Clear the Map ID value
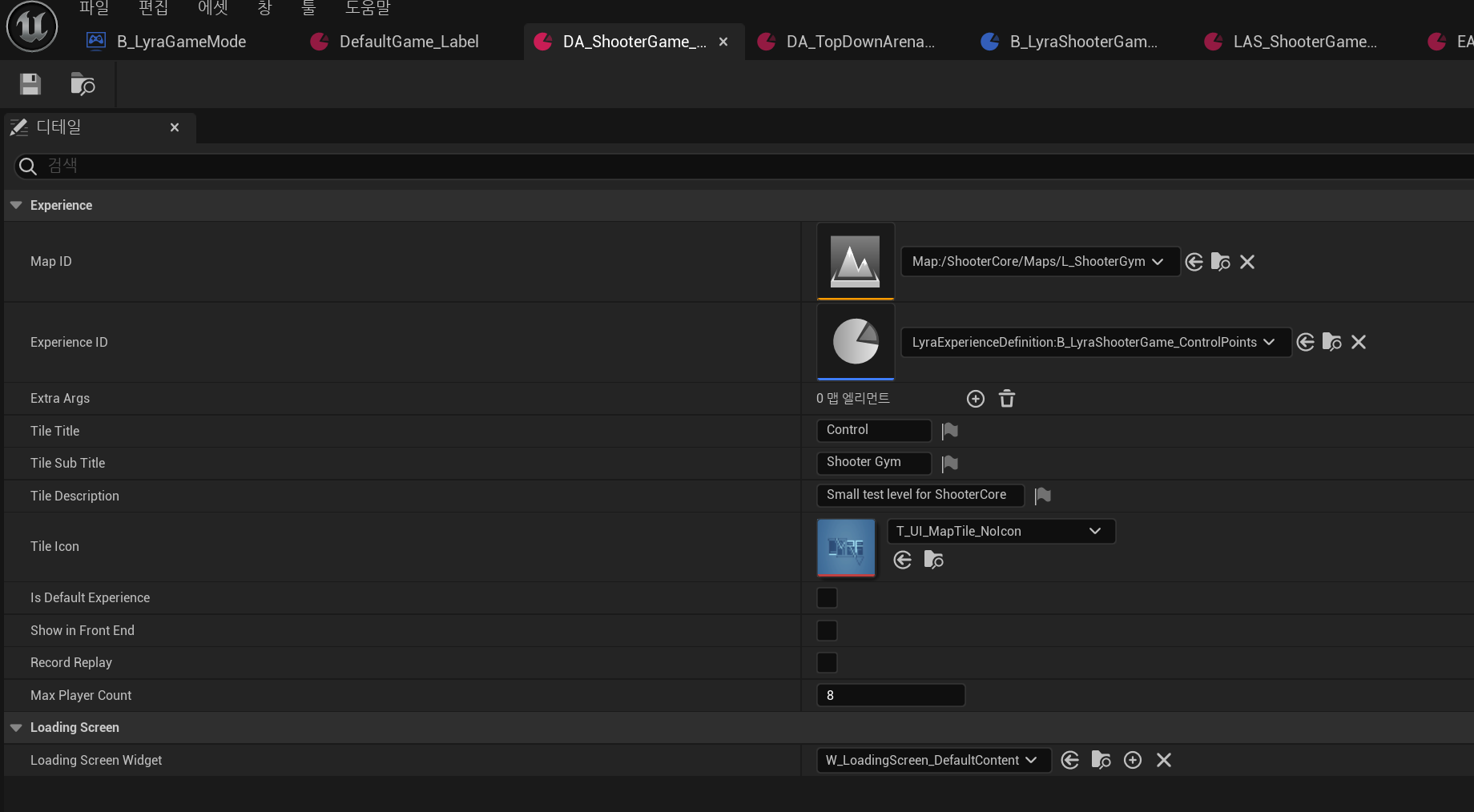 pyautogui.click(x=1247, y=262)
